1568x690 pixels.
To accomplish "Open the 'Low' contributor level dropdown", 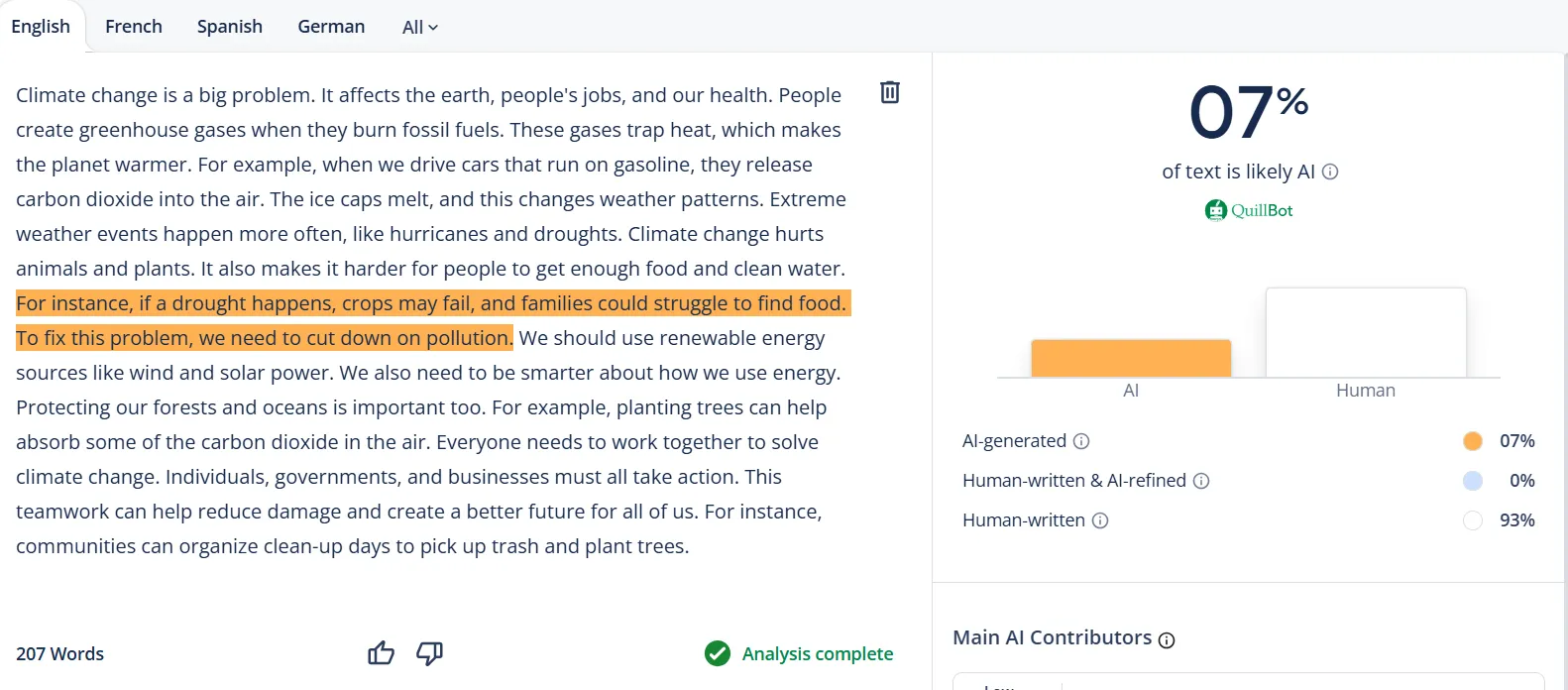I will (x=1003, y=684).
